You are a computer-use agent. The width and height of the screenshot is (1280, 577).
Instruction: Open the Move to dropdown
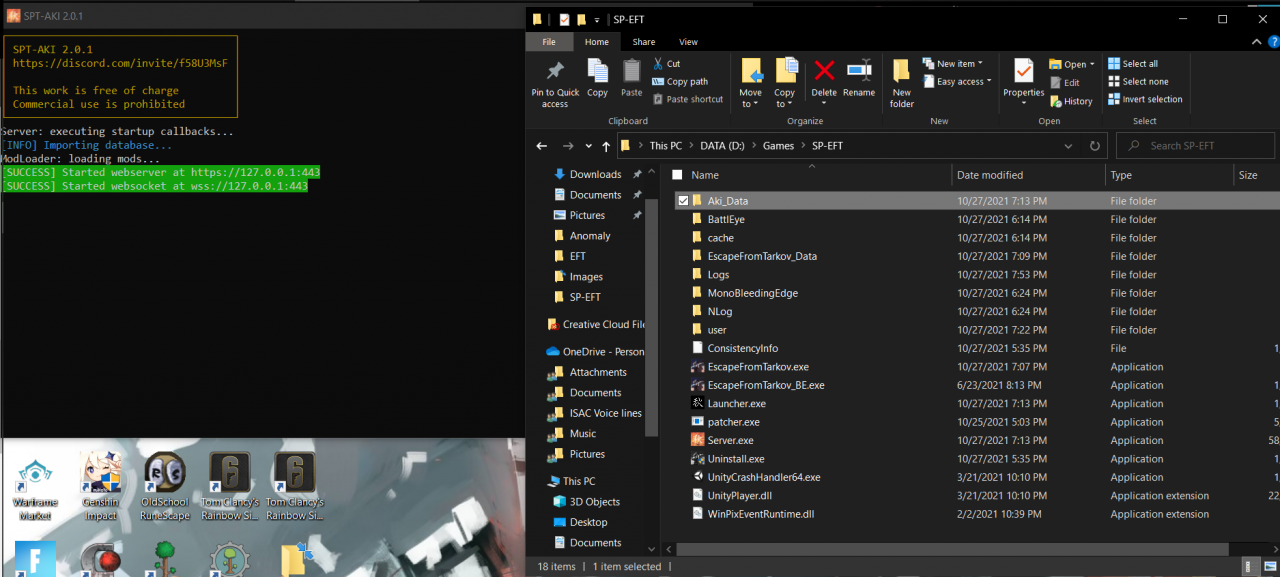(751, 84)
